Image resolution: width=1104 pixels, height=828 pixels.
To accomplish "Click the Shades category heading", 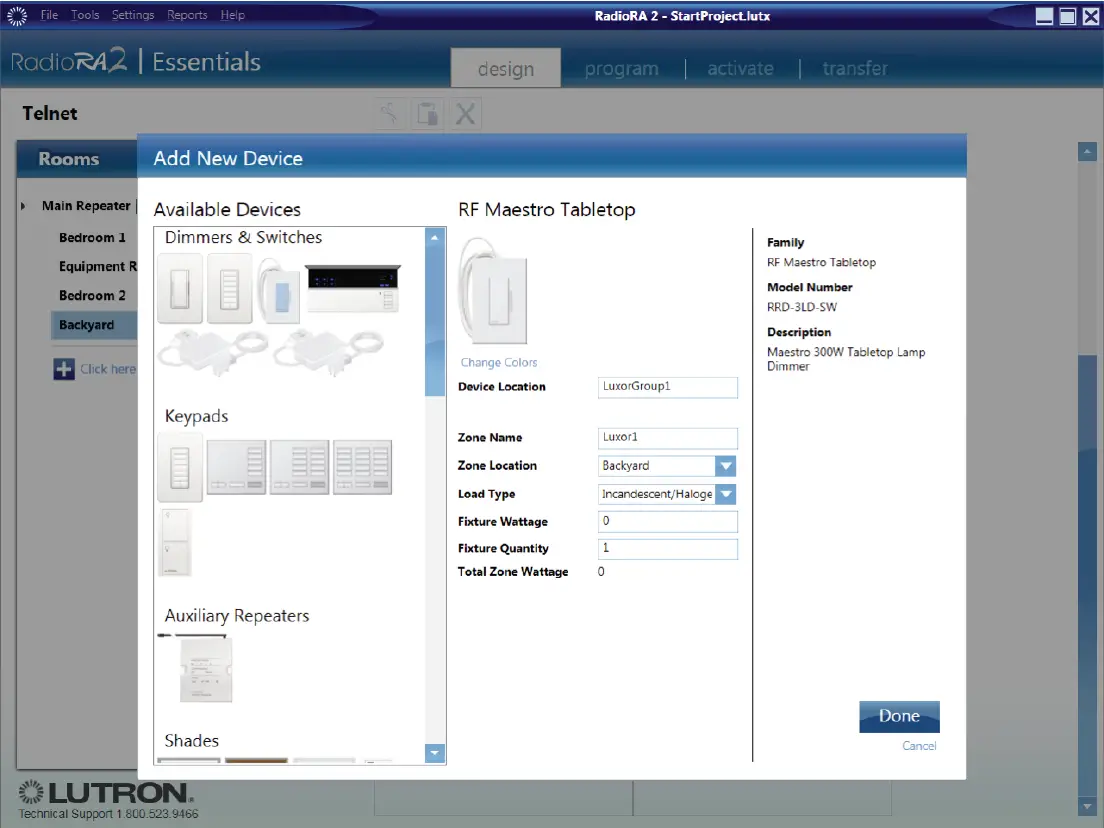I will point(192,741).
